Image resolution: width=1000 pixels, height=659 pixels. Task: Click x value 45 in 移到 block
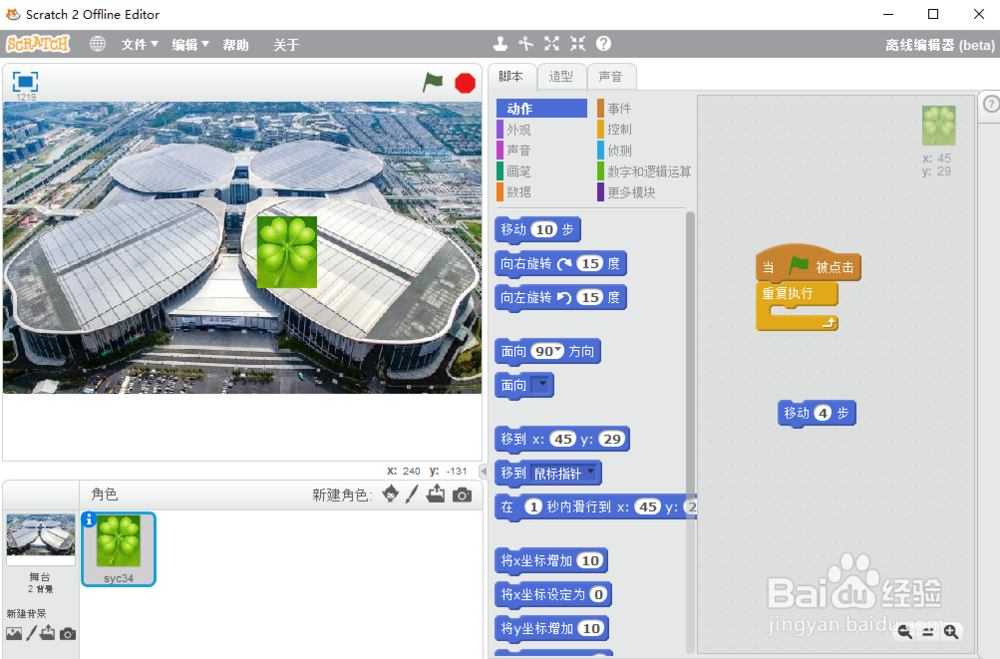tap(562, 439)
